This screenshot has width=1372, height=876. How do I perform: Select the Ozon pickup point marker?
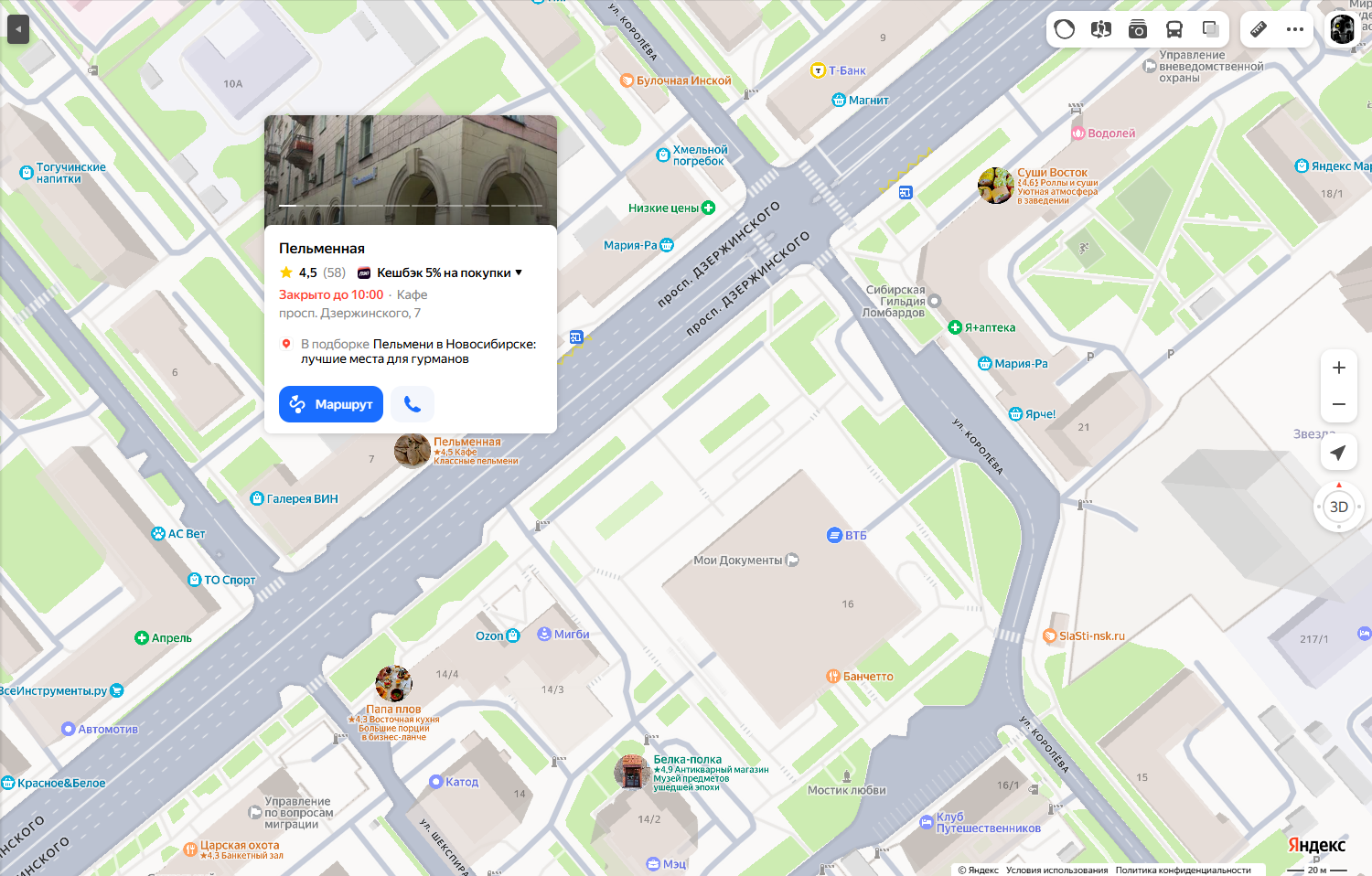coord(513,636)
